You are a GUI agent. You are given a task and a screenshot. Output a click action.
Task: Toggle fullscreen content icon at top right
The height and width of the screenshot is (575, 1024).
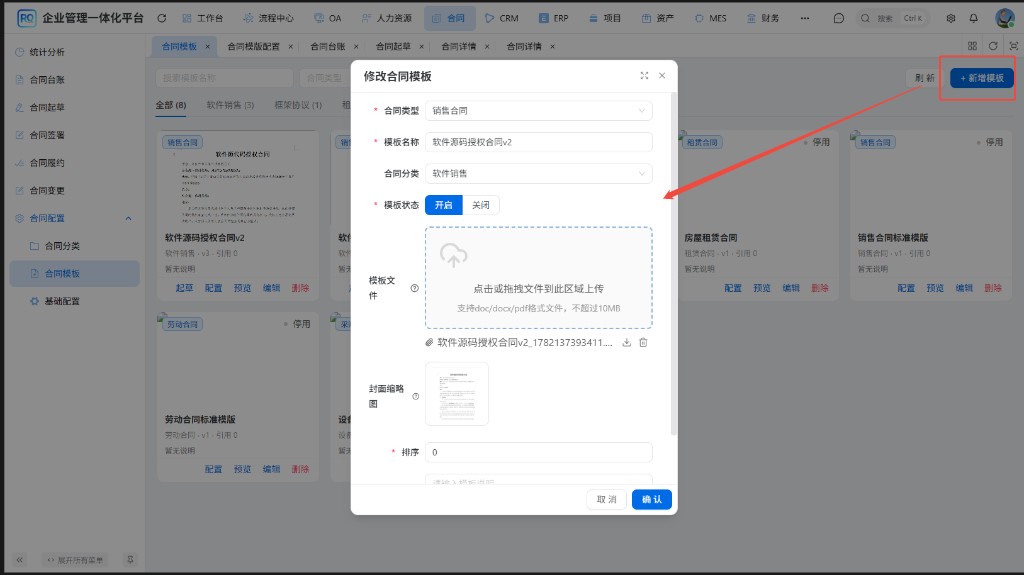pos(1014,46)
